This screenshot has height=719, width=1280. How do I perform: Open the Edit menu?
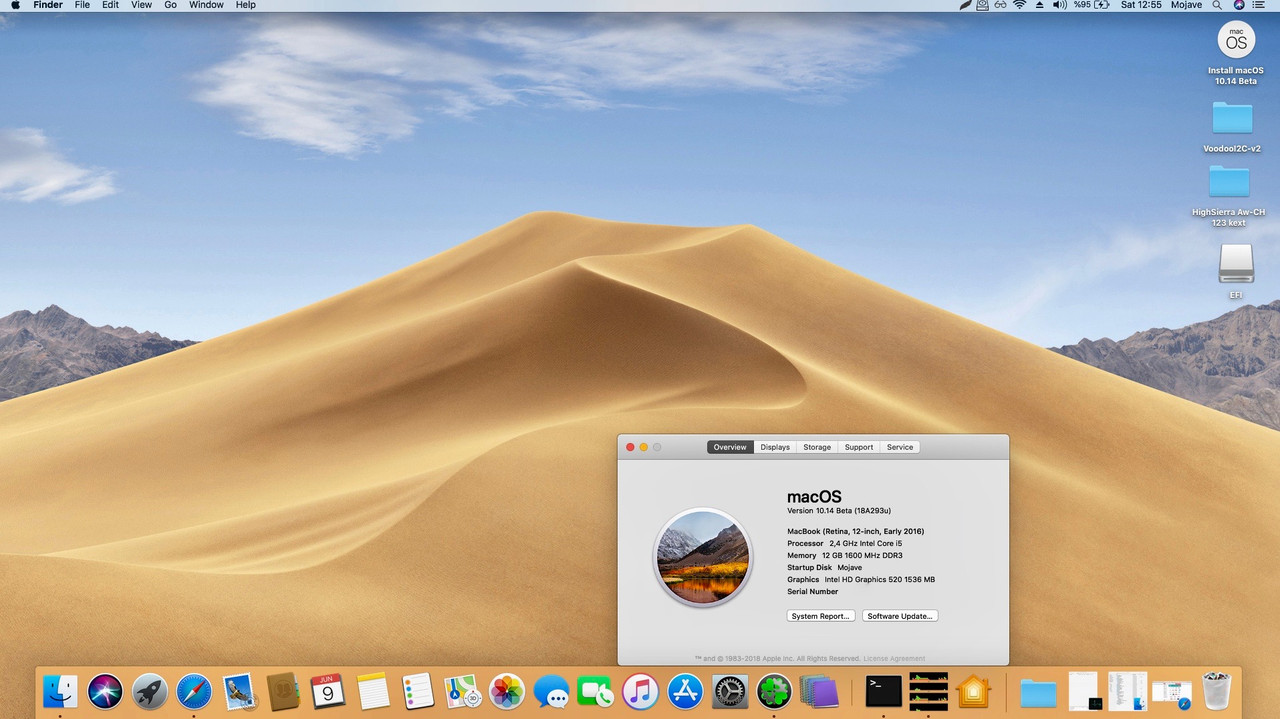(110, 5)
